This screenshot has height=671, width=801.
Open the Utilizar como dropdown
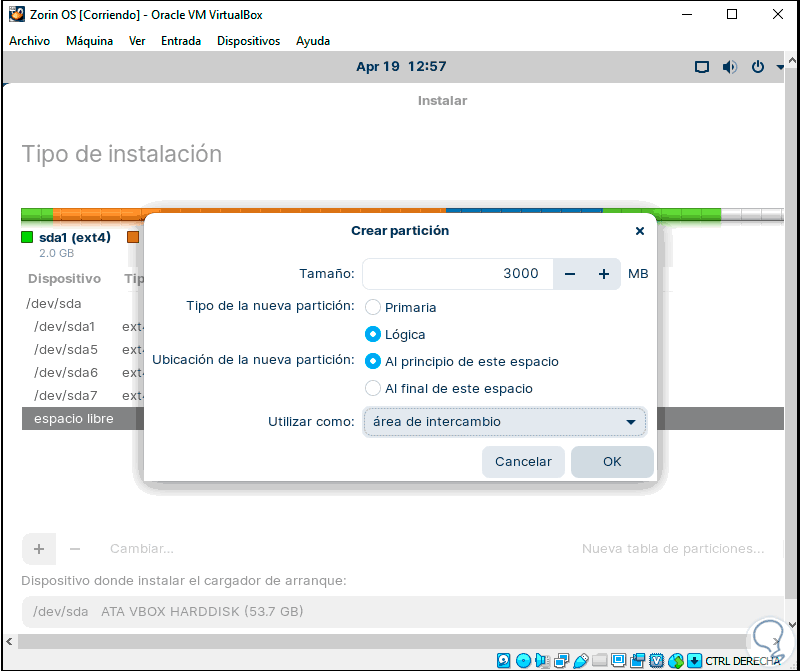504,422
